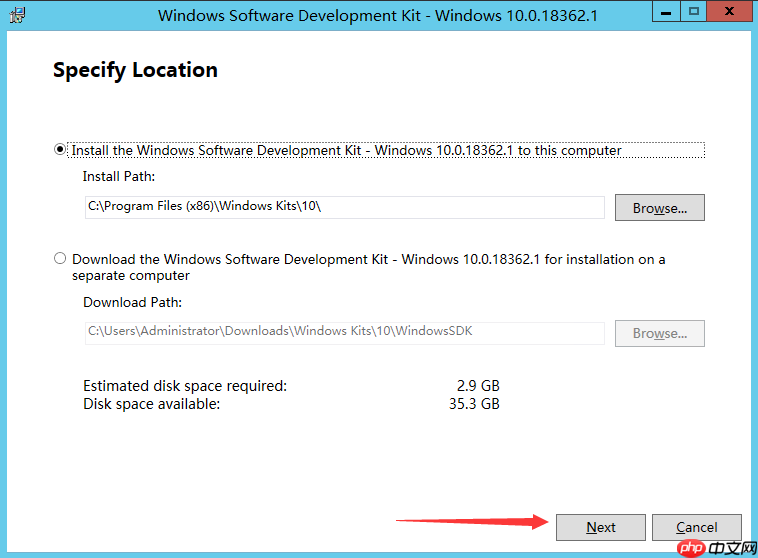Maximize the SDK installer window
Screen dimensions: 758x558
click(x=694, y=12)
